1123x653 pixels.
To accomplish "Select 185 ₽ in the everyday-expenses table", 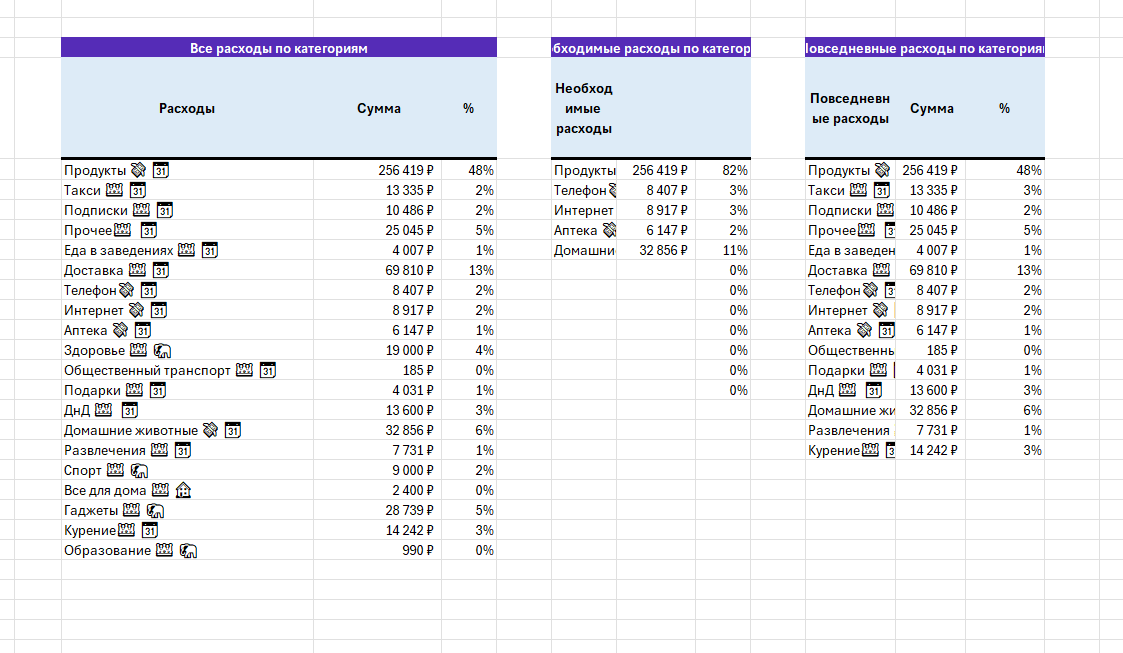I will coord(929,350).
